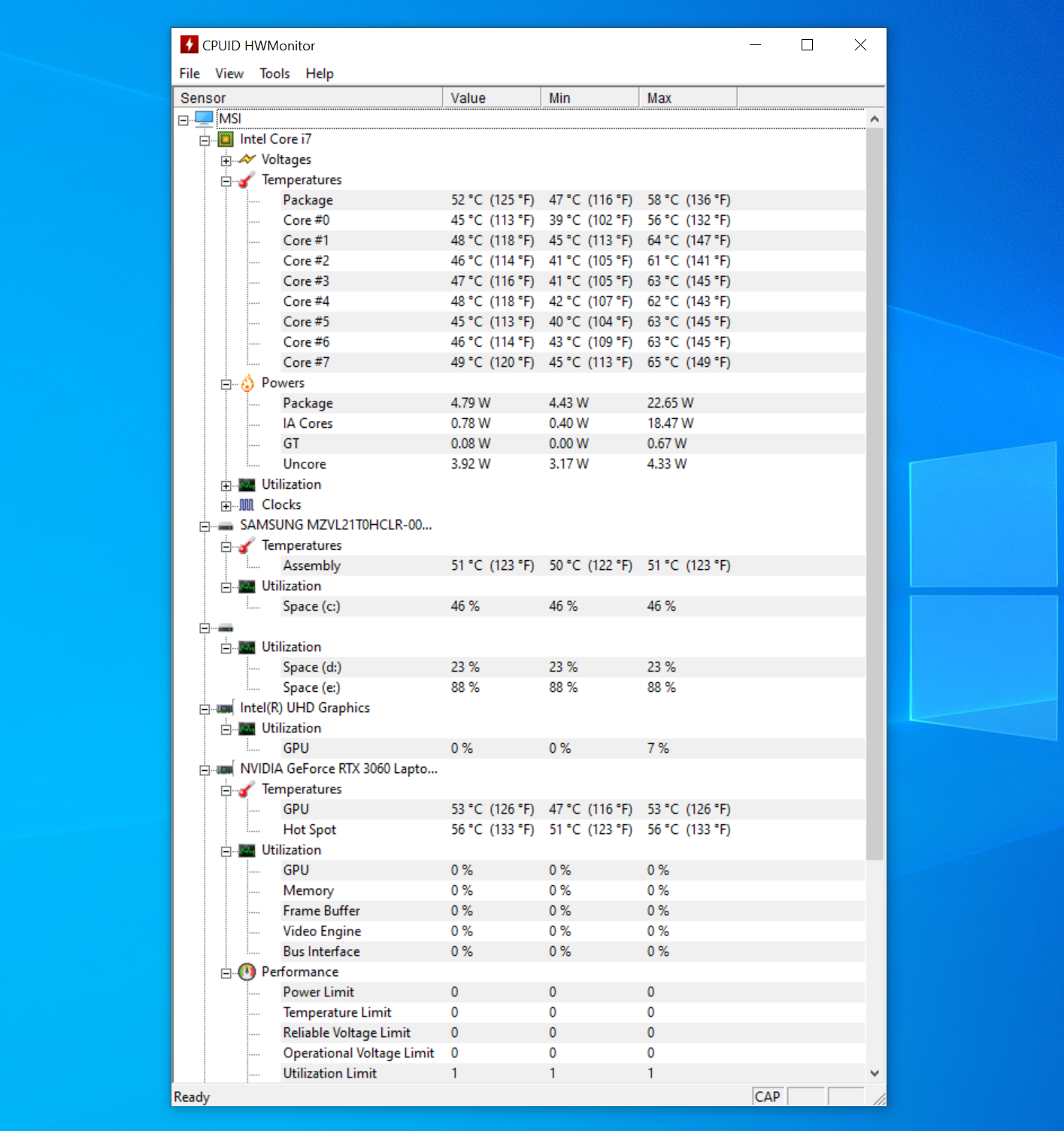Click the Min column header
The height and width of the screenshot is (1131, 1064).
point(590,98)
